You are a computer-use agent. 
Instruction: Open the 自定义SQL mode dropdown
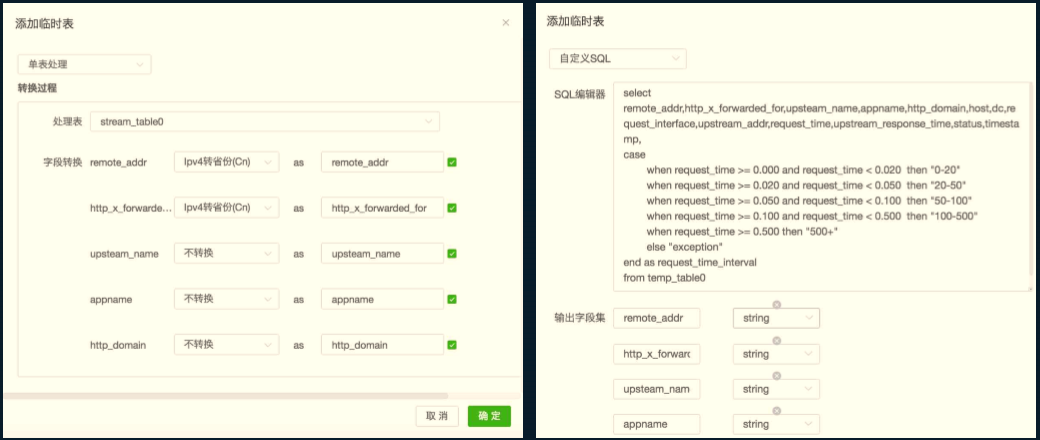pos(618,58)
